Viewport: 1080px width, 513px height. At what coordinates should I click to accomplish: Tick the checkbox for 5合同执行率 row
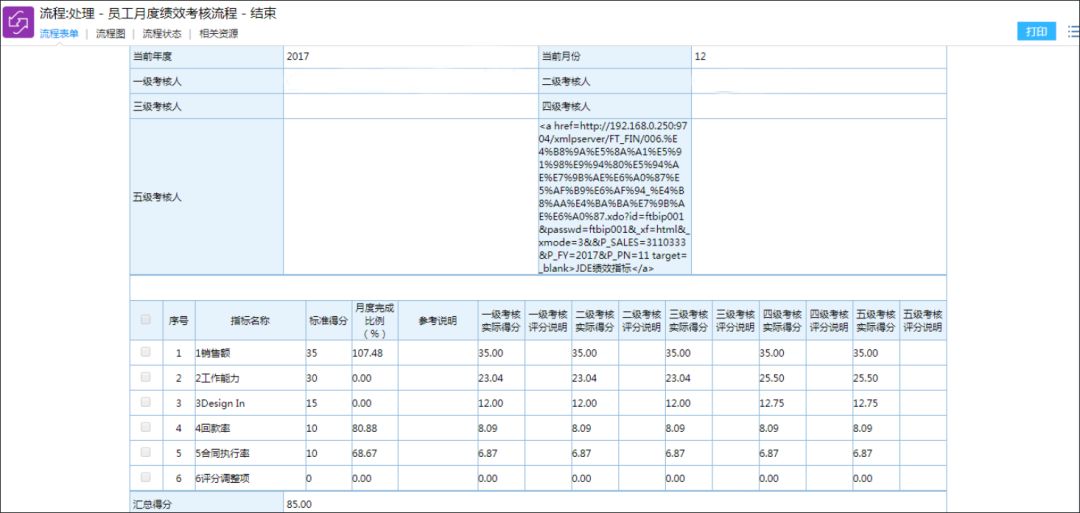click(x=145, y=452)
